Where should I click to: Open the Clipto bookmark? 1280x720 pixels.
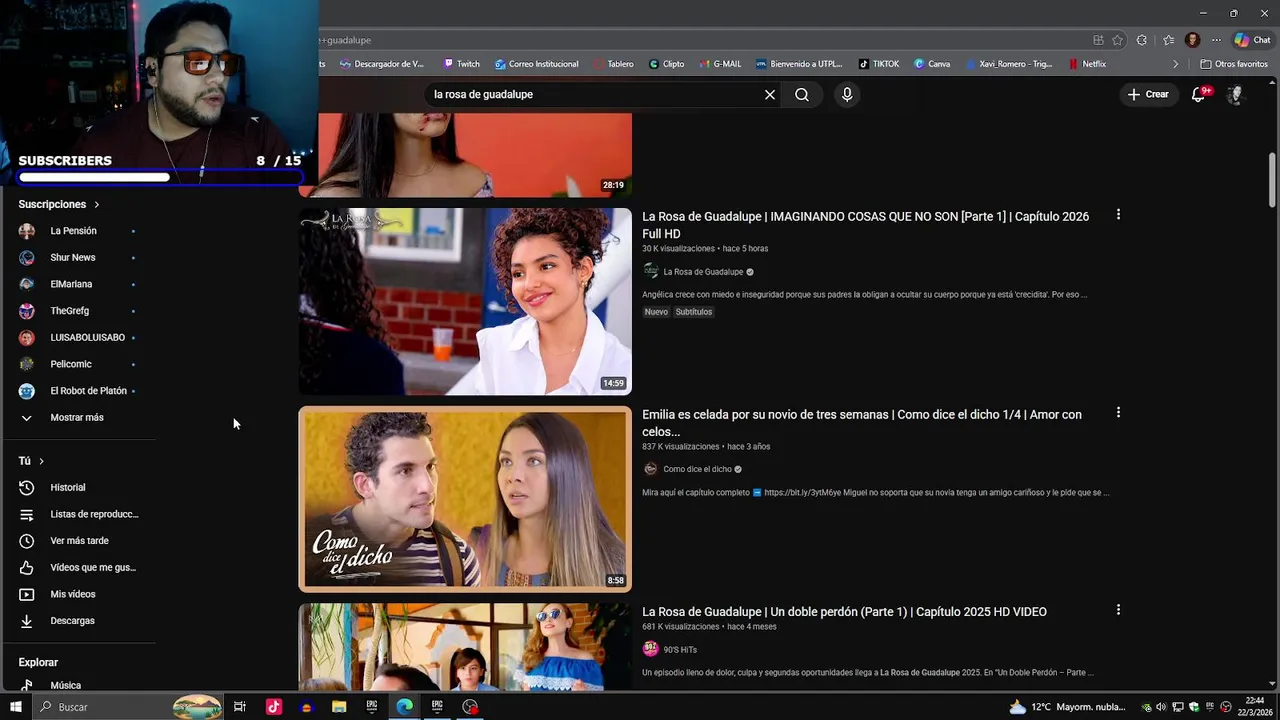tap(666, 64)
